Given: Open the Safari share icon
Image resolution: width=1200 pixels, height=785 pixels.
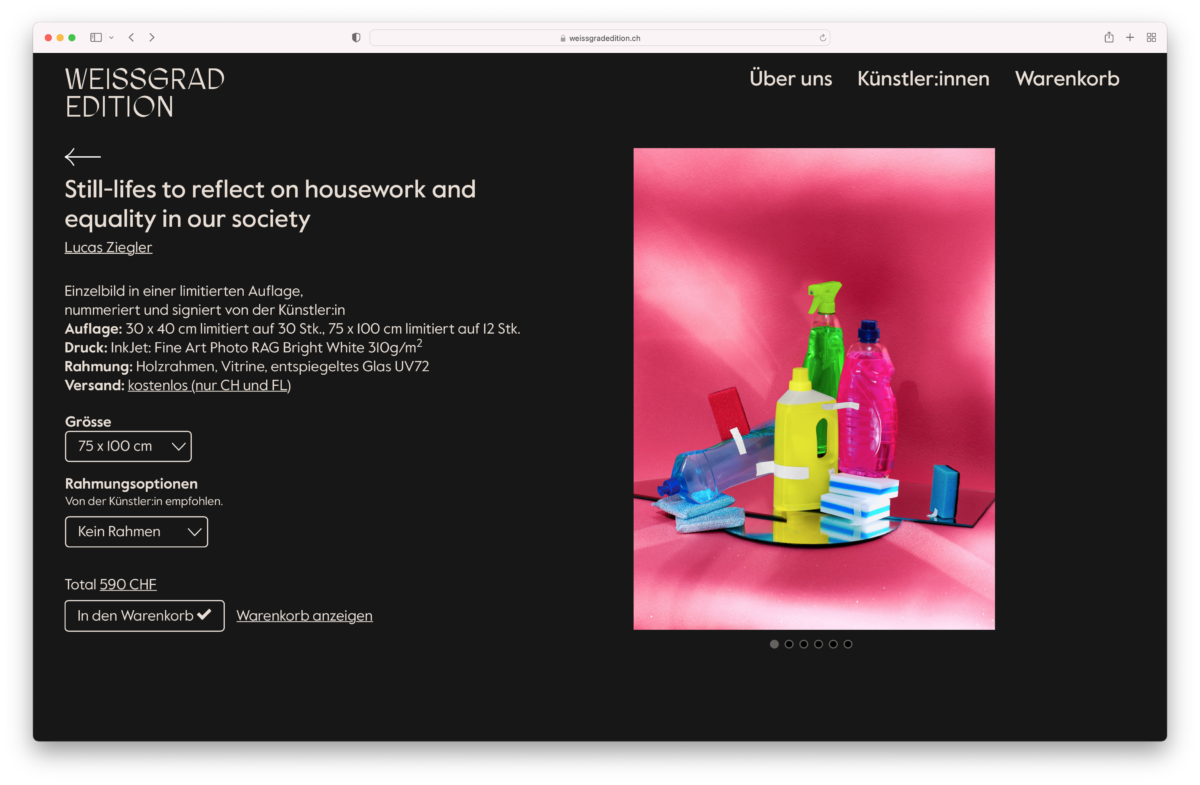Looking at the screenshot, I should click(1108, 38).
